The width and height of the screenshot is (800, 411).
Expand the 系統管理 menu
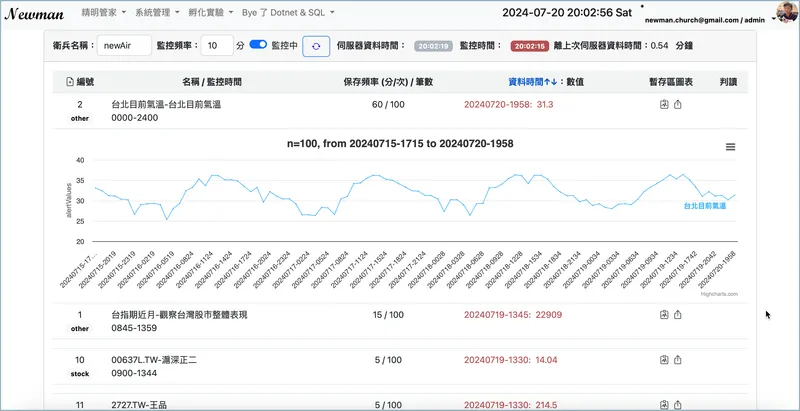(158, 13)
